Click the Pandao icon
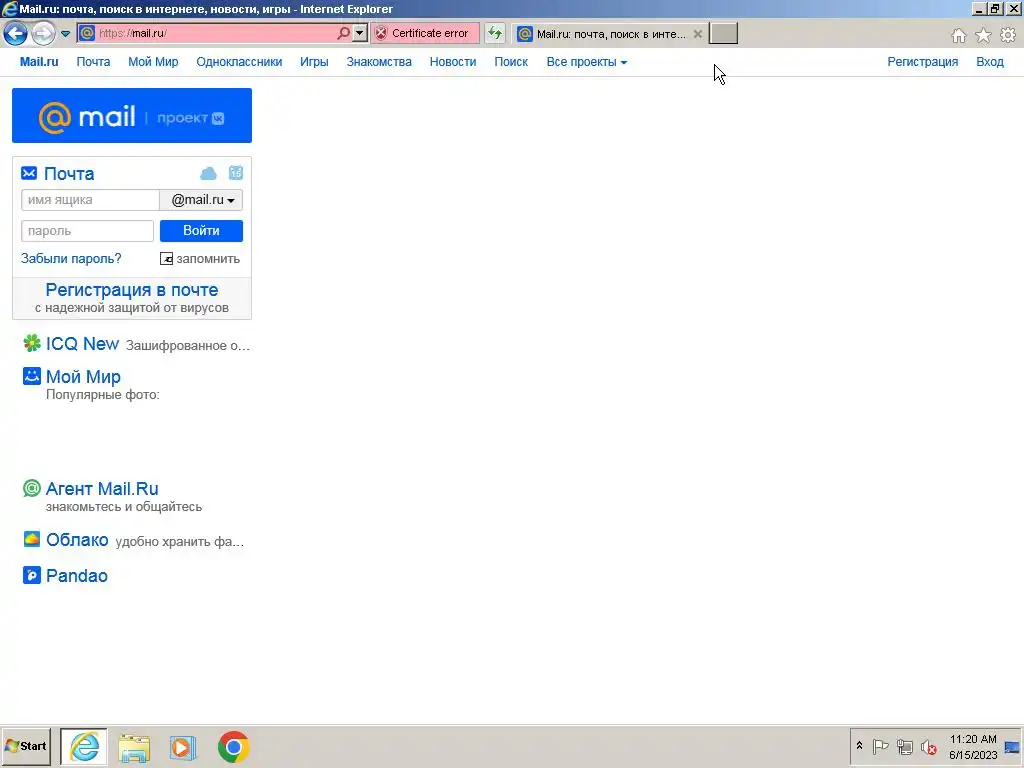The height and width of the screenshot is (768, 1024). 31,575
